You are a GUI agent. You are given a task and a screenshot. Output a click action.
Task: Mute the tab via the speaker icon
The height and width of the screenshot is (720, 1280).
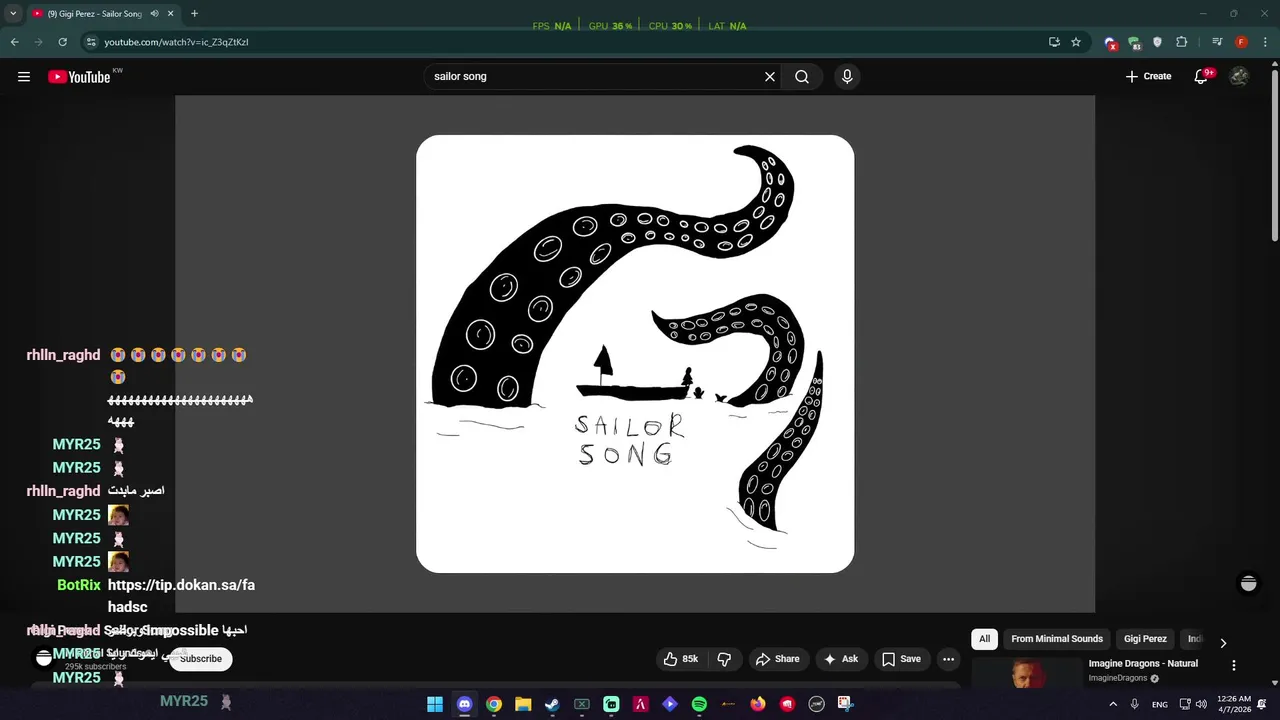(154, 14)
